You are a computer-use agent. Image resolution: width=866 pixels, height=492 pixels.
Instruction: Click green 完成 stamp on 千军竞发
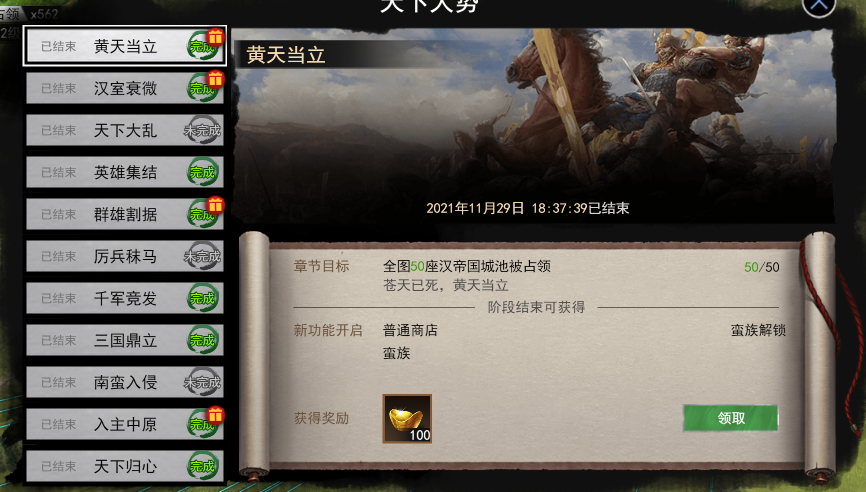[x=202, y=298]
